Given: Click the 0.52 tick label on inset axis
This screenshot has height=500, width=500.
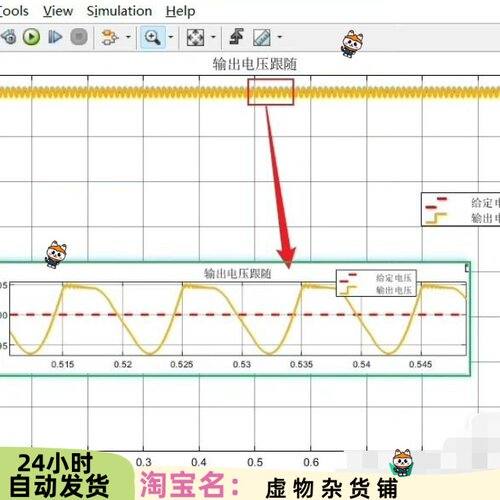Looking at the screenshot, I should point(123,364).
